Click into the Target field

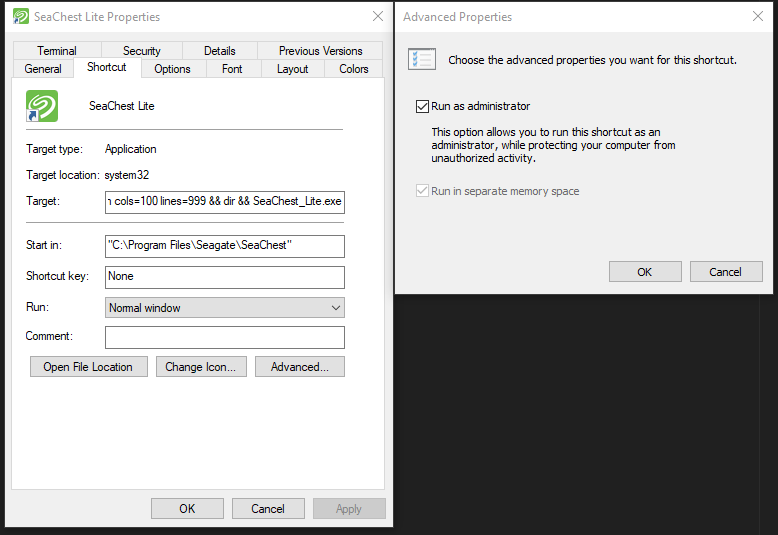(x=225, y=202)
